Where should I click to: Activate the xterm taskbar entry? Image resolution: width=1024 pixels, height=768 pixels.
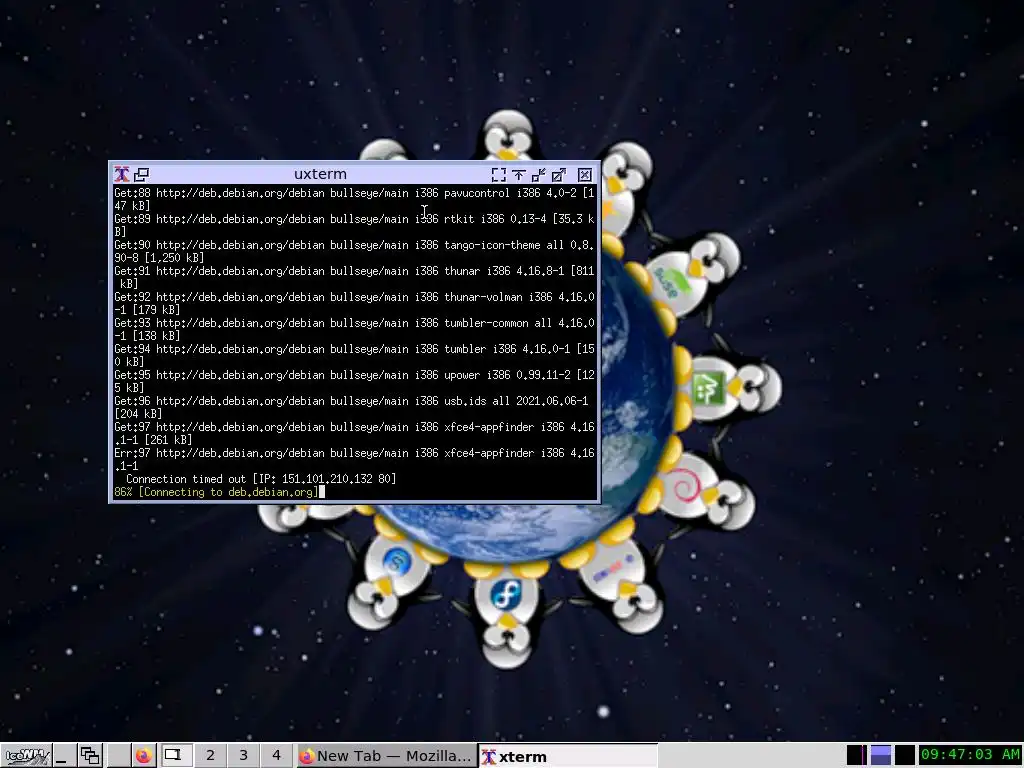(x=567, y=756)
